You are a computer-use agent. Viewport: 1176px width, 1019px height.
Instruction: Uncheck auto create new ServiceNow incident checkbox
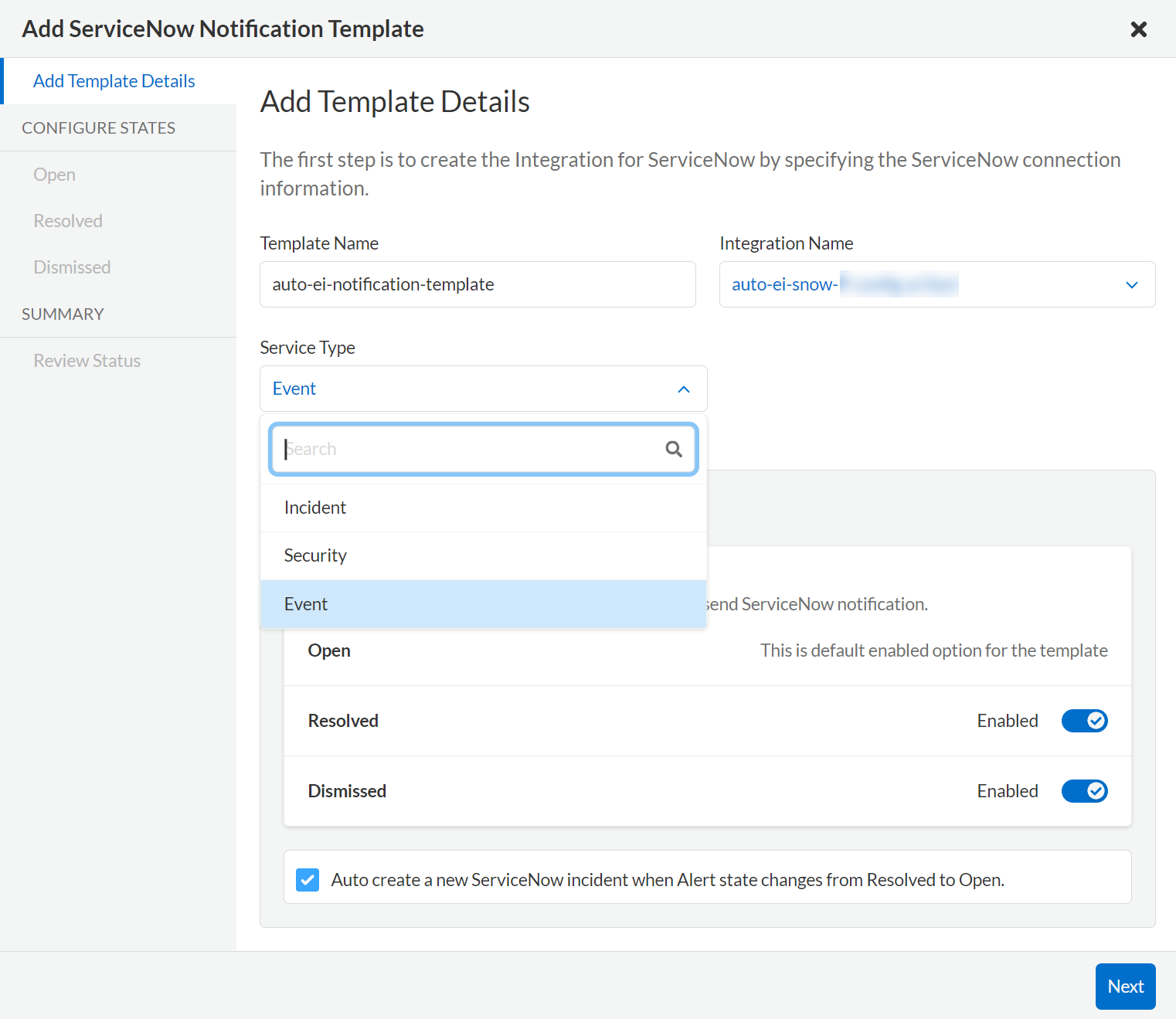coord(308,879)
